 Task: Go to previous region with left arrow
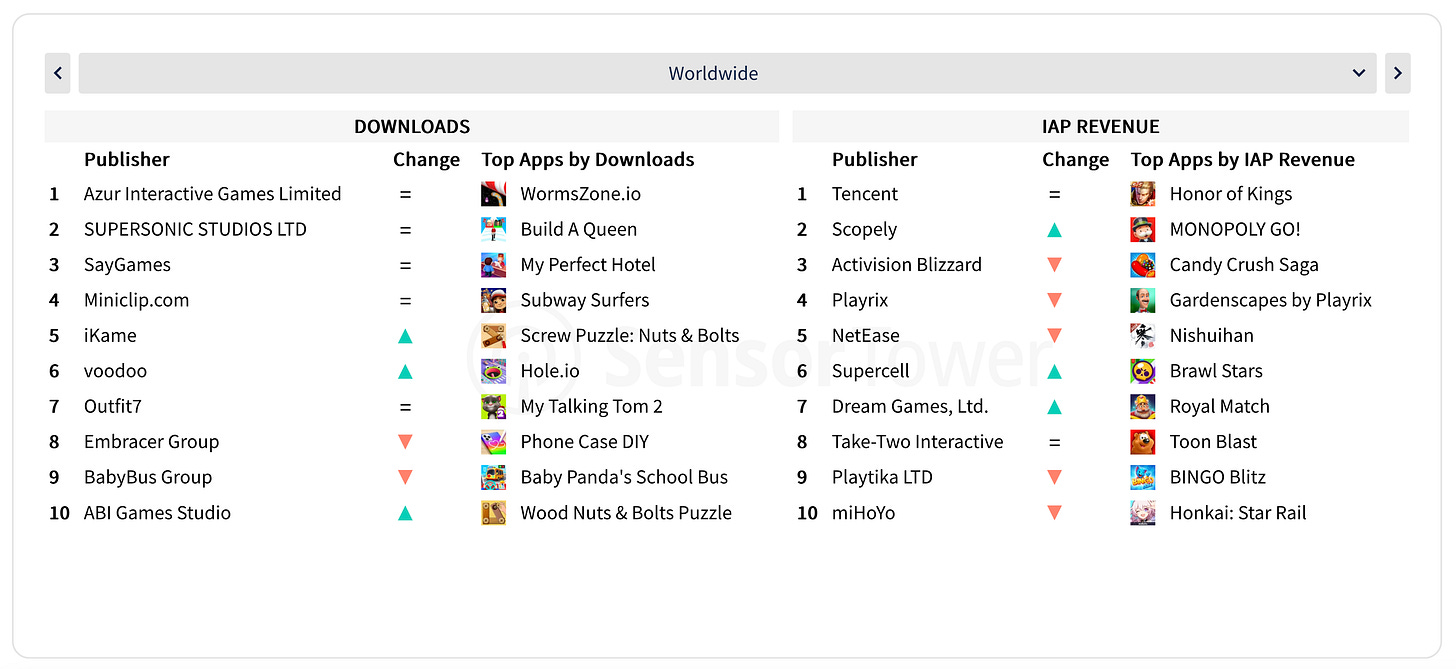coord(58,73)
